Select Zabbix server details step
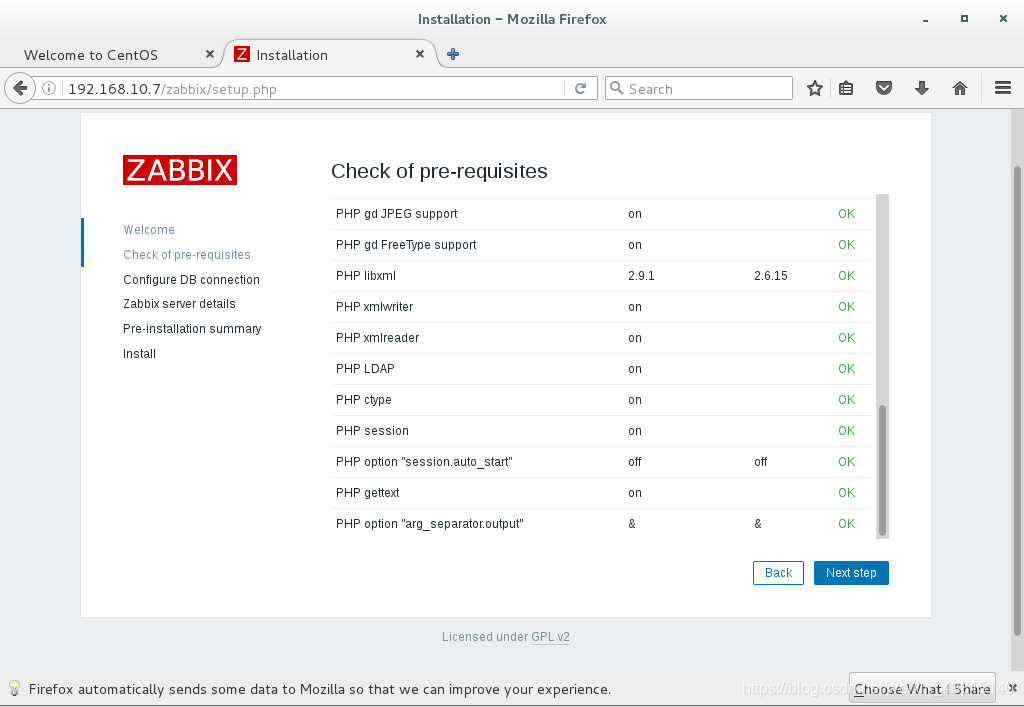 click(x=179, y=304)
